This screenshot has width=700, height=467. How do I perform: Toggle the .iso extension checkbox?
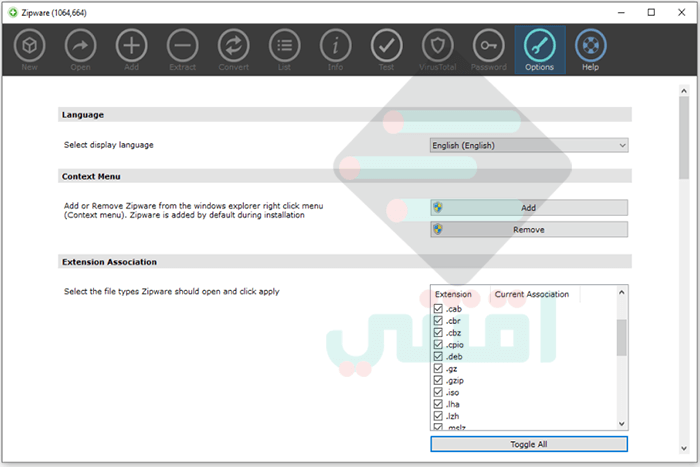(438, 392)
